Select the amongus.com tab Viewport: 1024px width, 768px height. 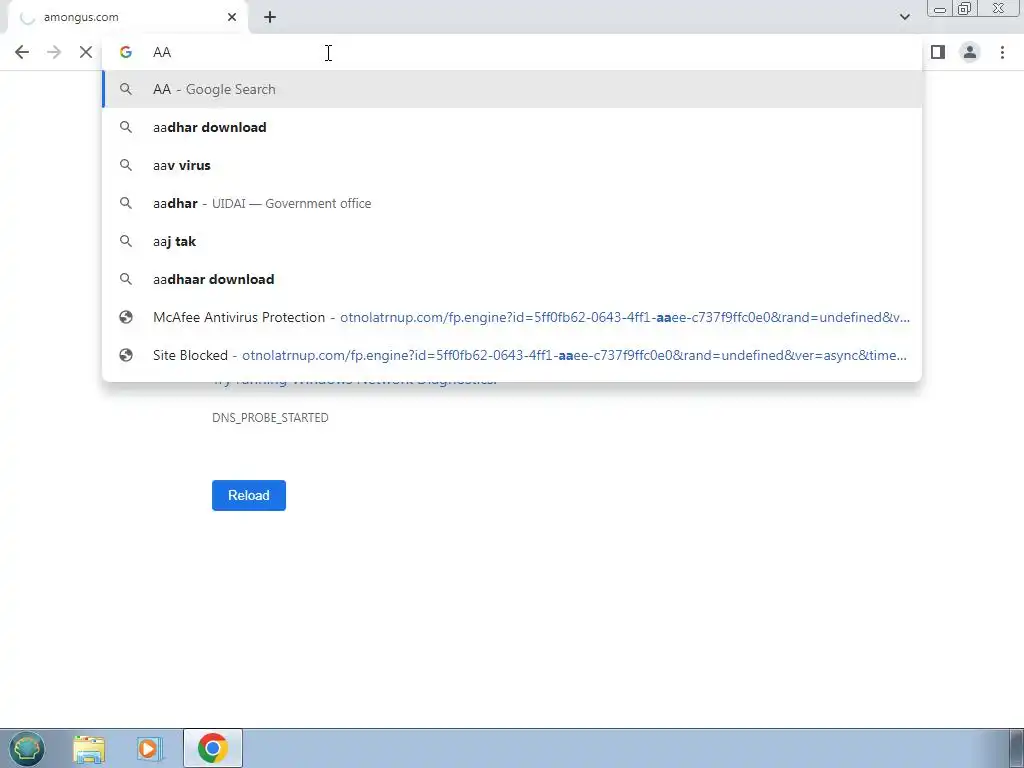(x=127, y=17)
